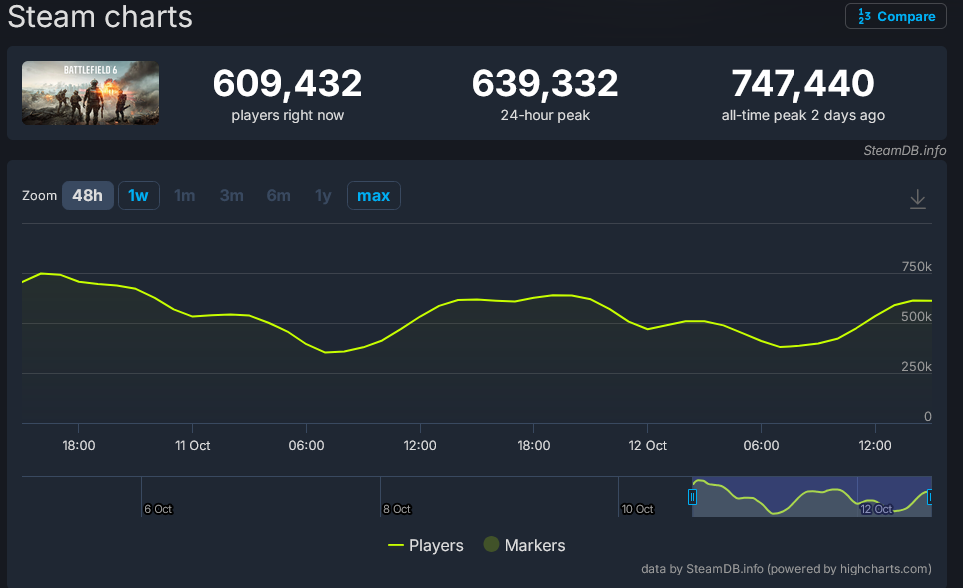
Task: Toggle the Markers series in legend
Action: [524, 545]
